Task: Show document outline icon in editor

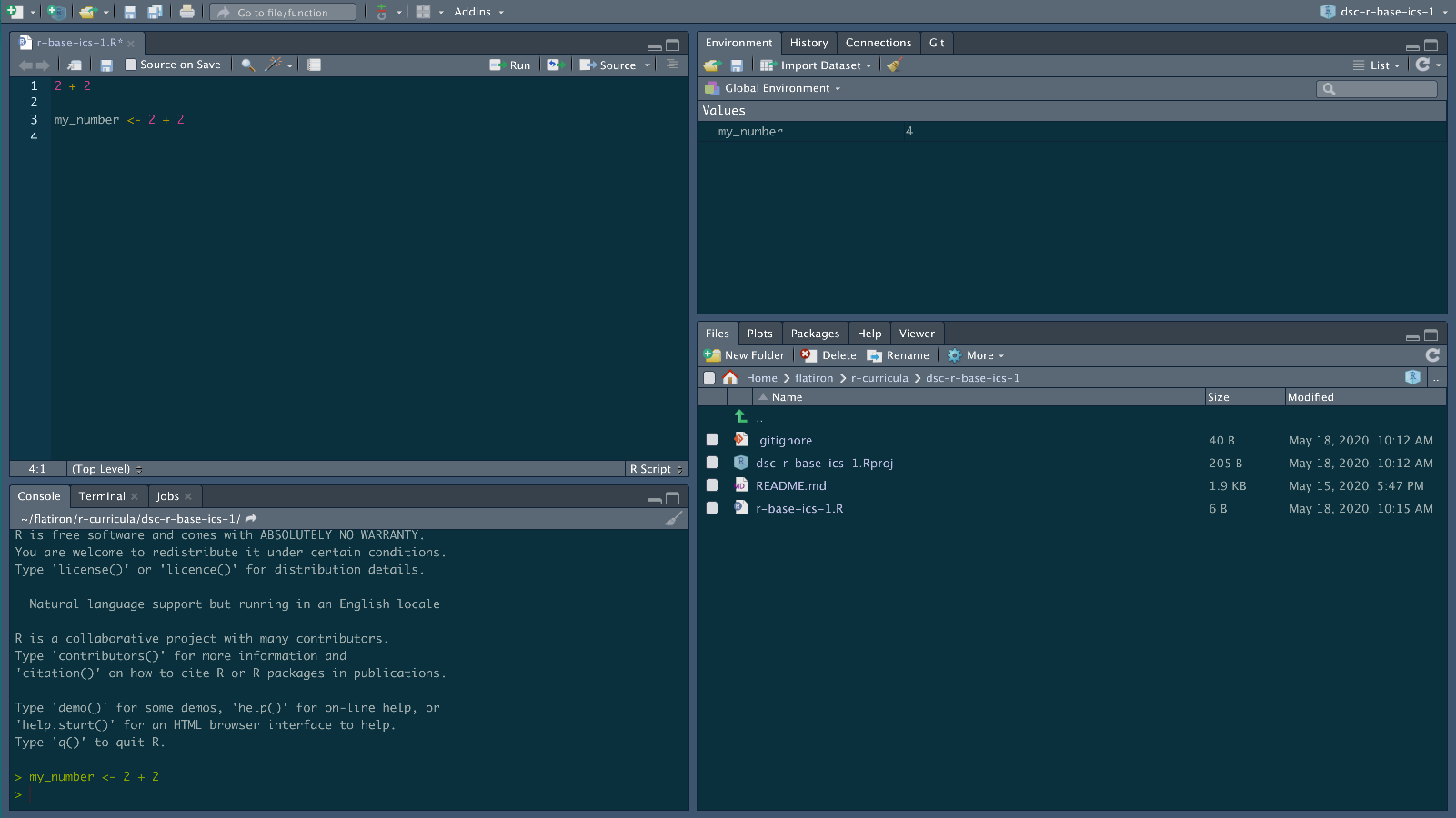Action: coord(672,65)
